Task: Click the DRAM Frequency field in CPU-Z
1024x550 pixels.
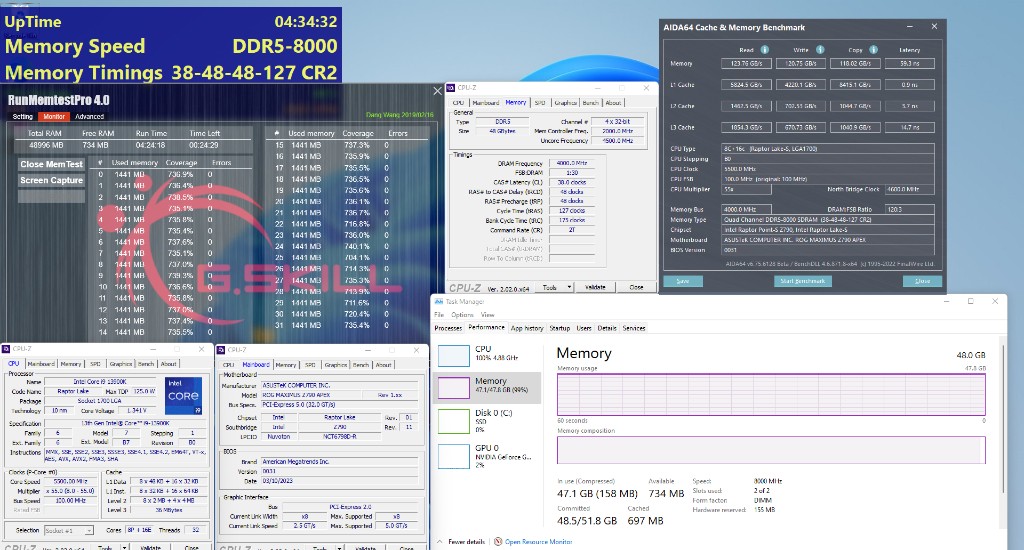Action: coord(571,163)
